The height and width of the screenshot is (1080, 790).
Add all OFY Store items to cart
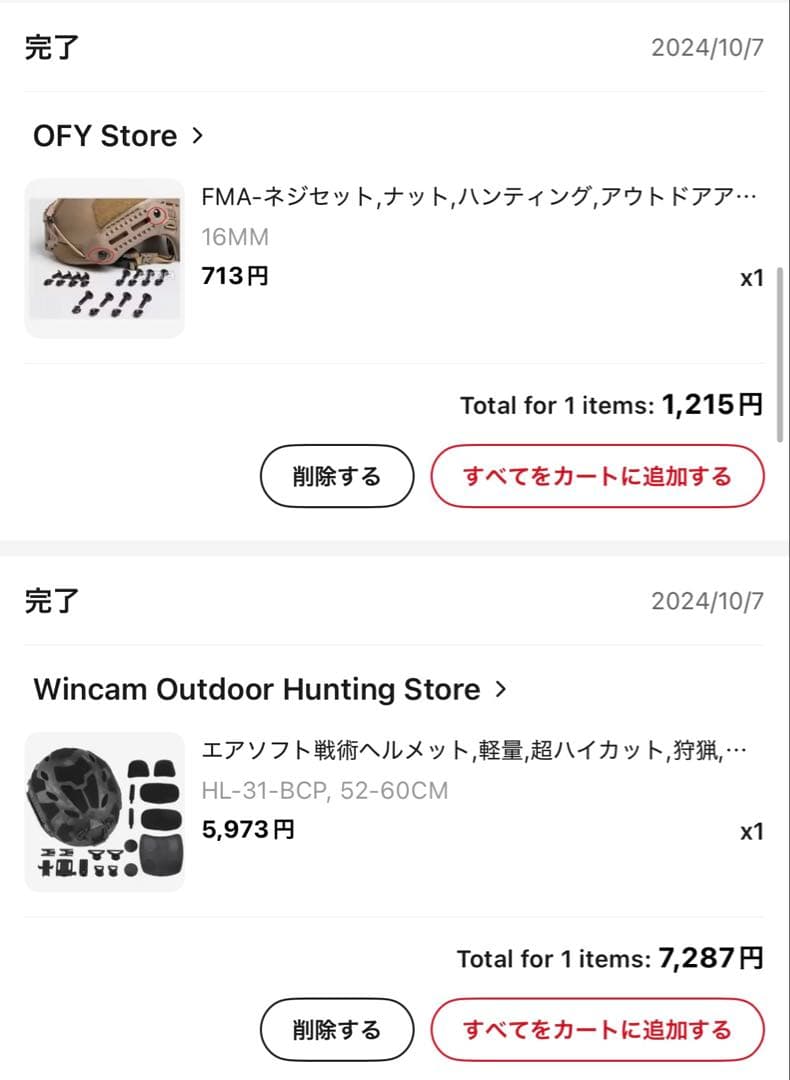point(597,476)
